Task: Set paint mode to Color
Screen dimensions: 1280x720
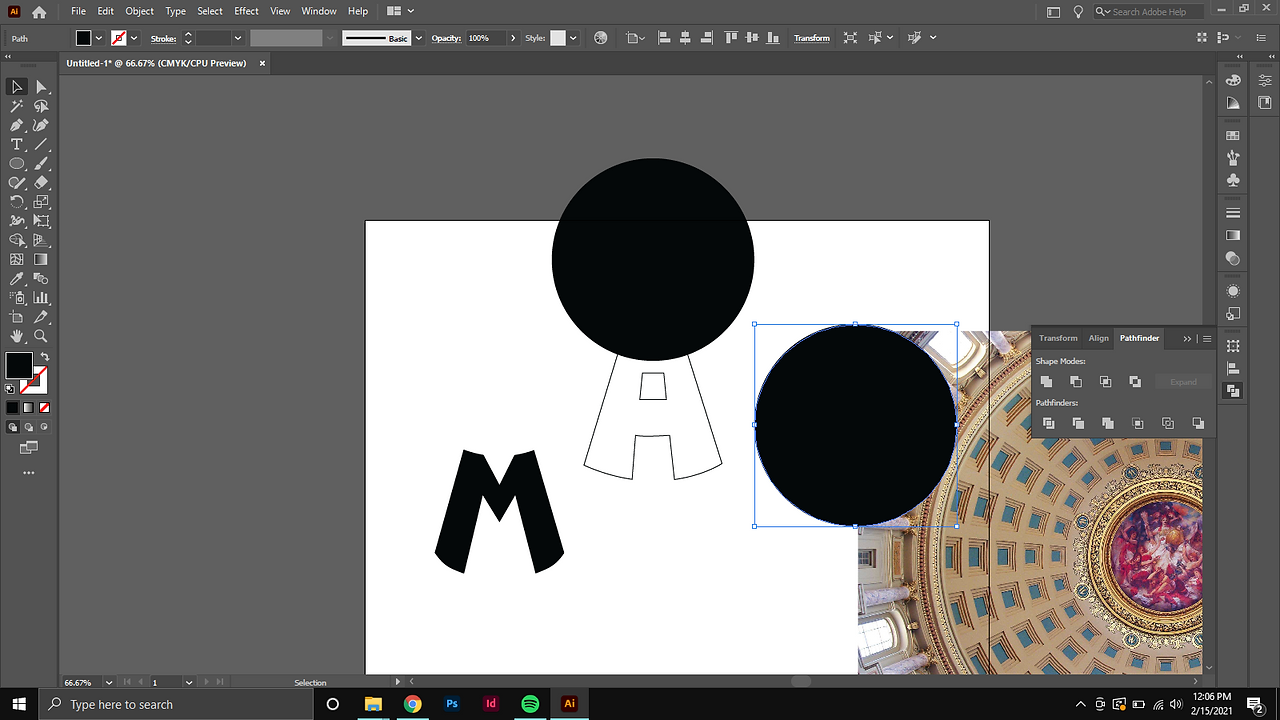Action: [x=12, y=408]
